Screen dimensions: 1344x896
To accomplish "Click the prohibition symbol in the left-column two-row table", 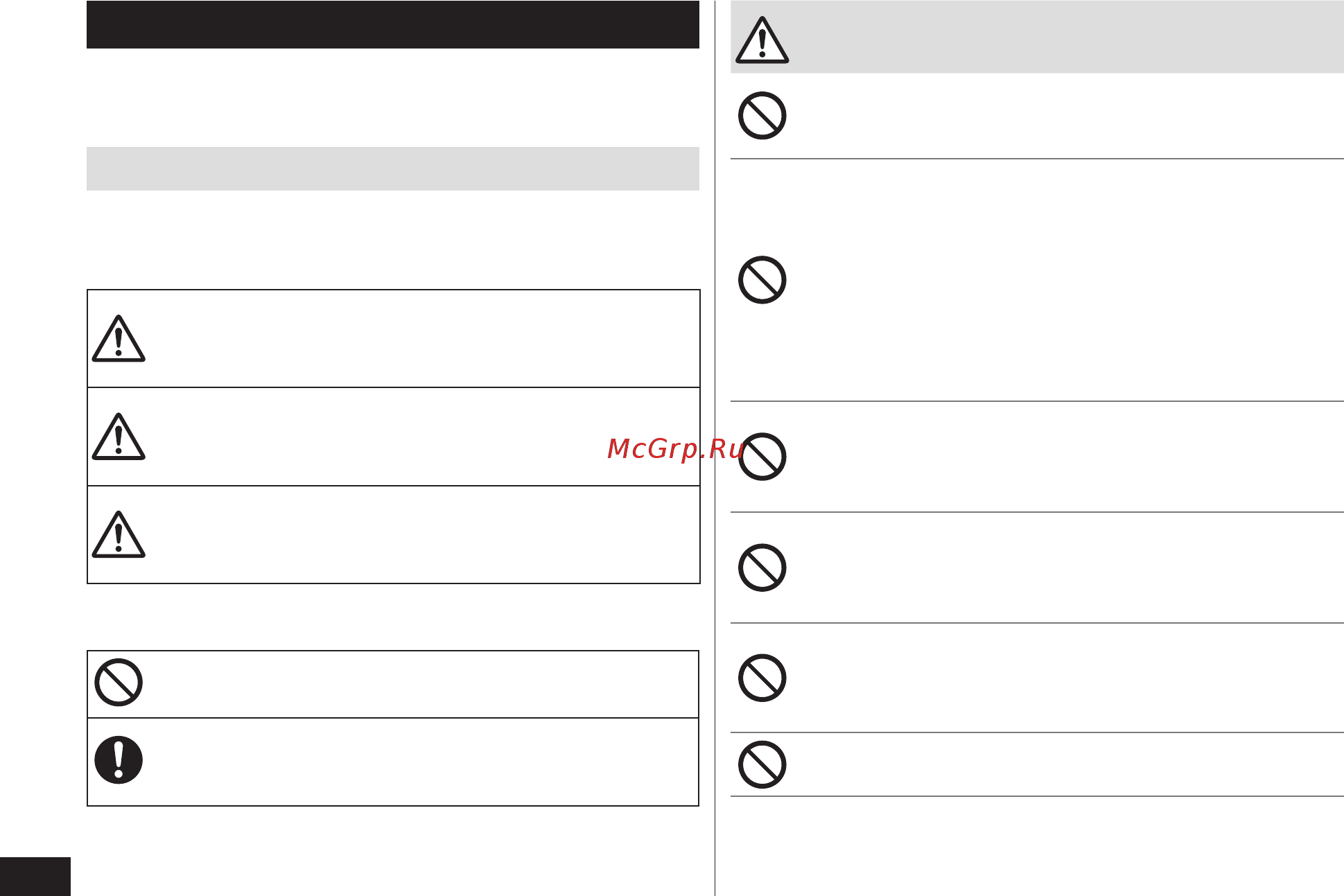I will click(x=119, y=683).
